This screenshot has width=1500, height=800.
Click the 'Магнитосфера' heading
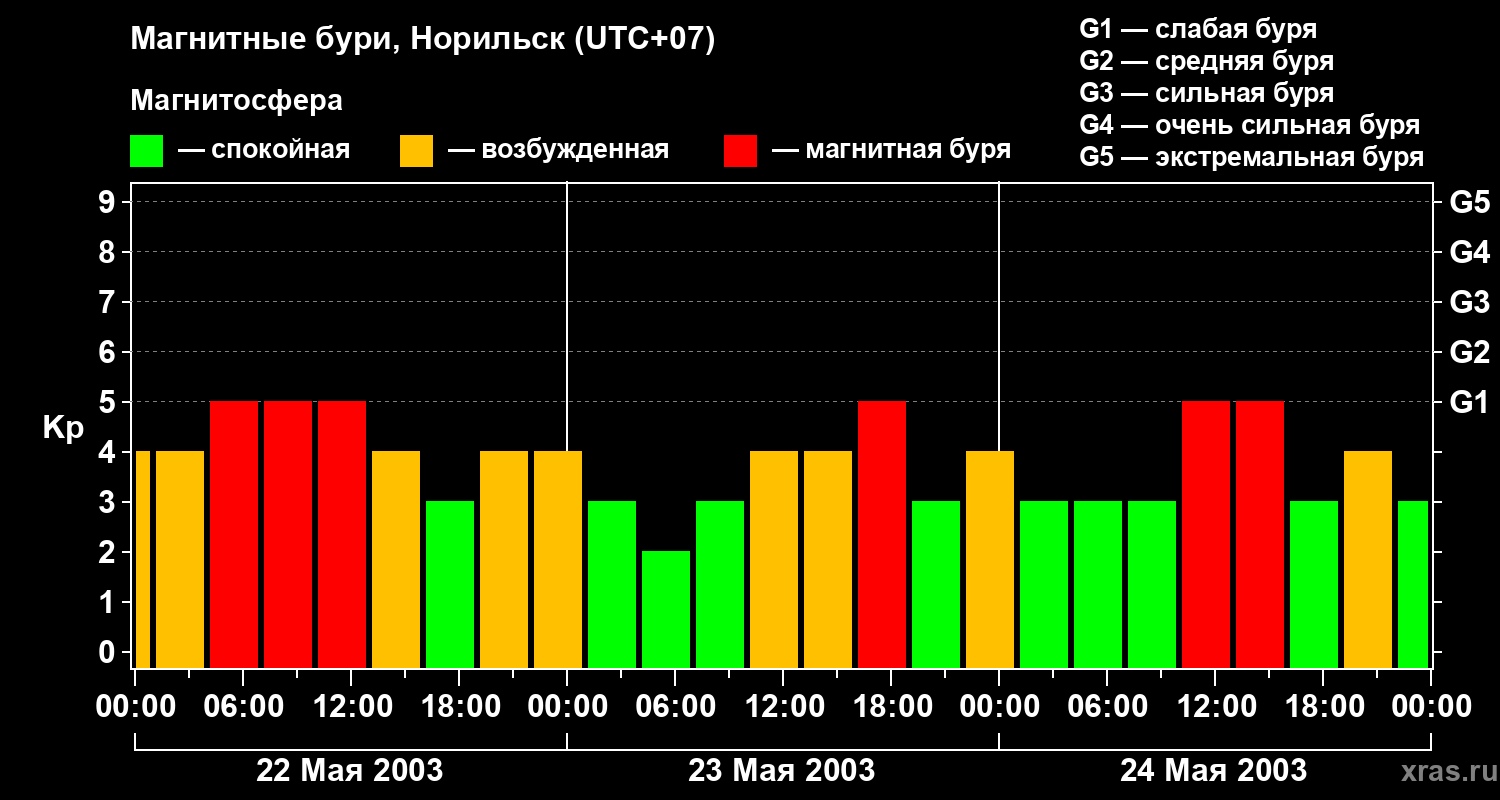(236, 101)
